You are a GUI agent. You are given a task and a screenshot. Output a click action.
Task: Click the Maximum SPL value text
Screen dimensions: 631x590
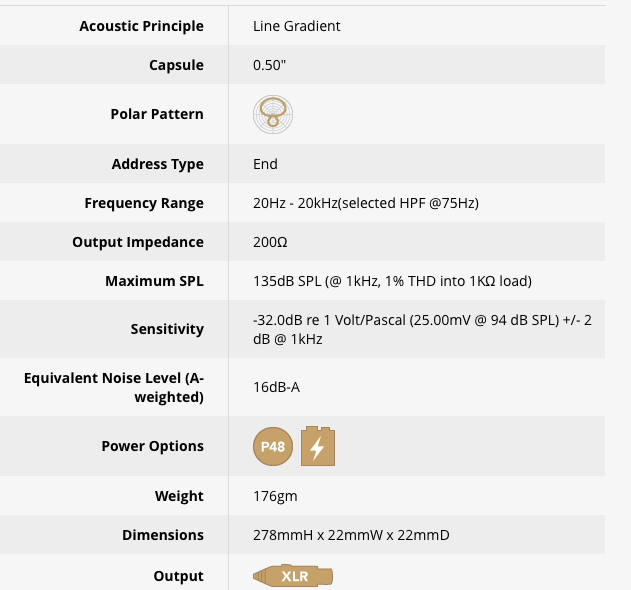coord(392,281)
